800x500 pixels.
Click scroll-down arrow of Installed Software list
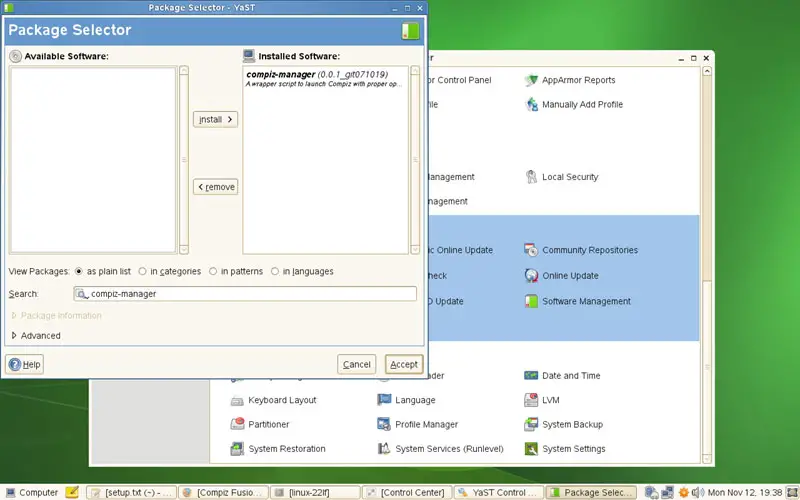coord(415,249)
